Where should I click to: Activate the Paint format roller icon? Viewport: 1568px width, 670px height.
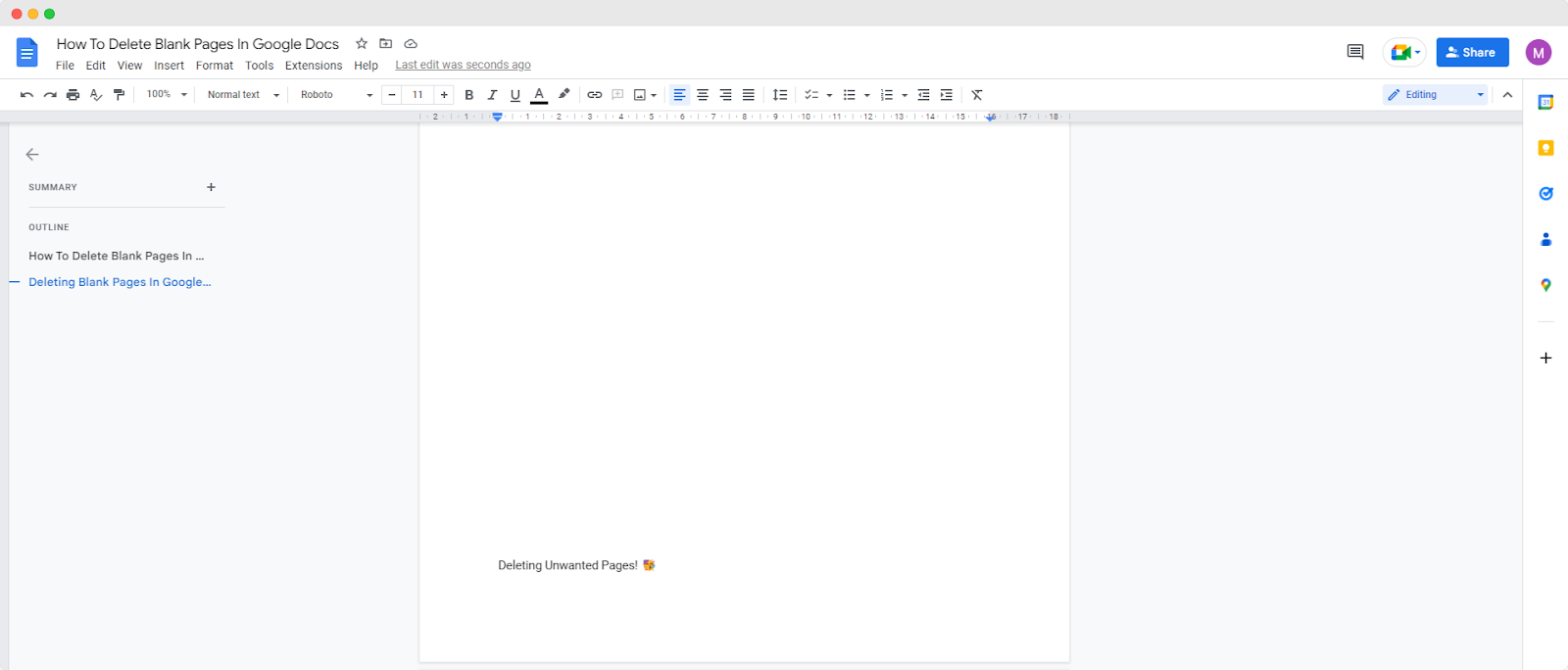(120, 95)
